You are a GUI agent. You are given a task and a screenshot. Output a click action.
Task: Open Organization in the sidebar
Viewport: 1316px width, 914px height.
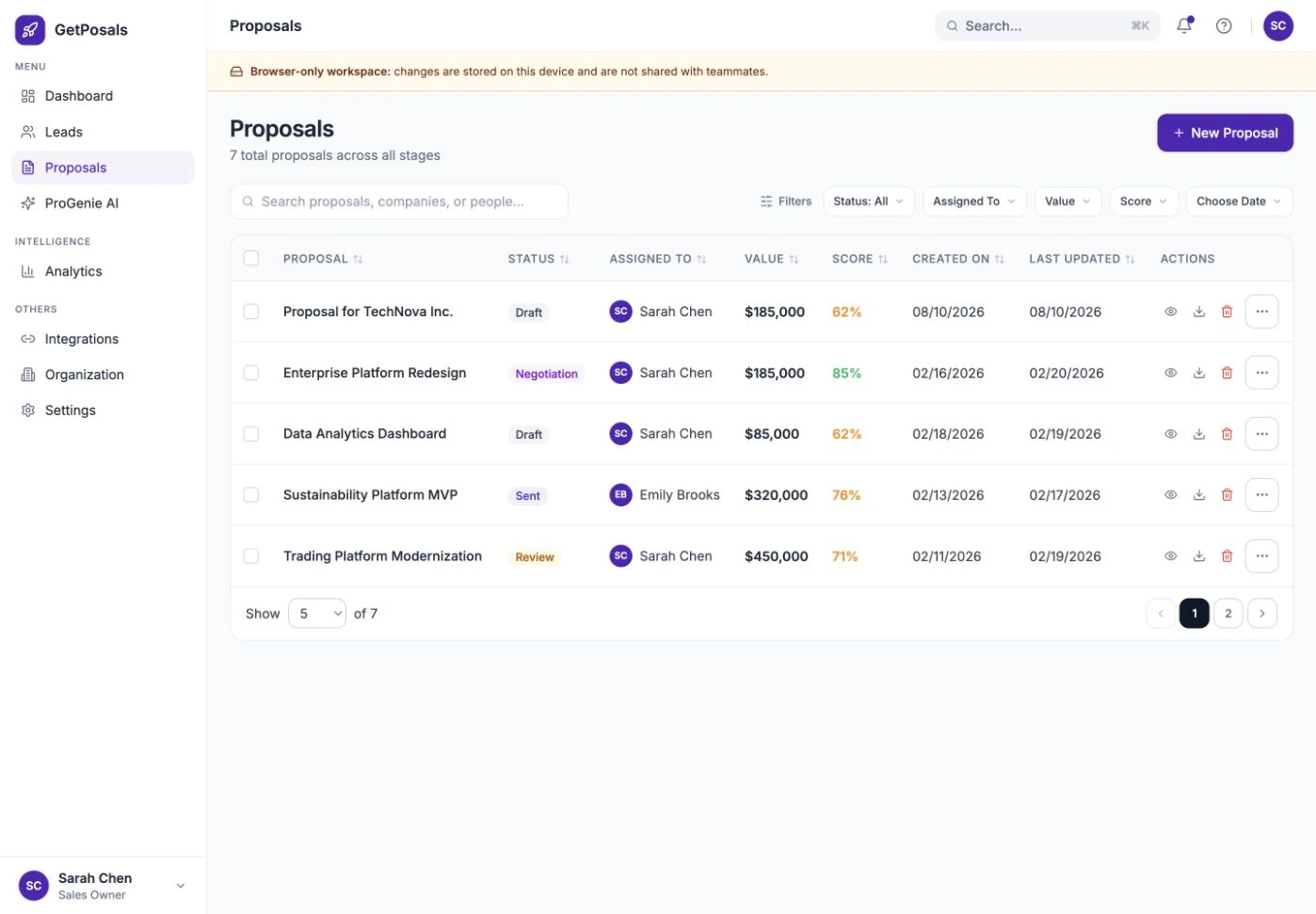pyautogui.click(x=103, y=375)
